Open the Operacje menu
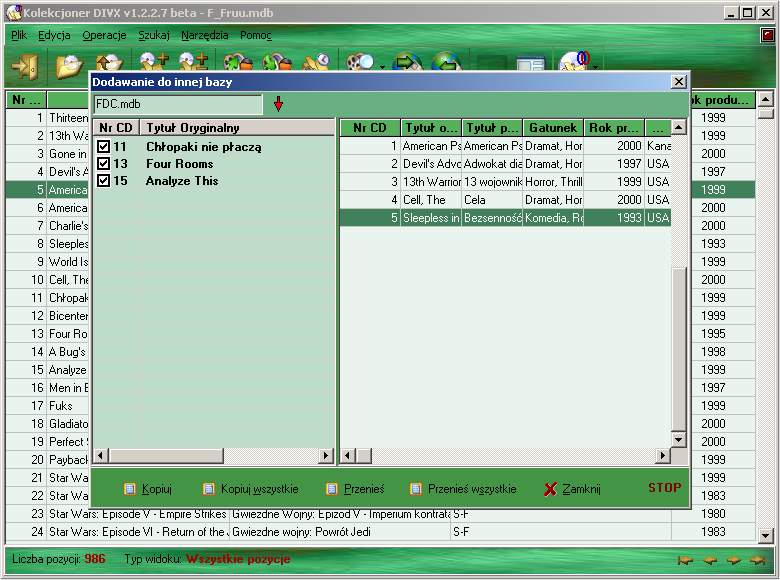The image size is (780, 580). click(104, 35)
